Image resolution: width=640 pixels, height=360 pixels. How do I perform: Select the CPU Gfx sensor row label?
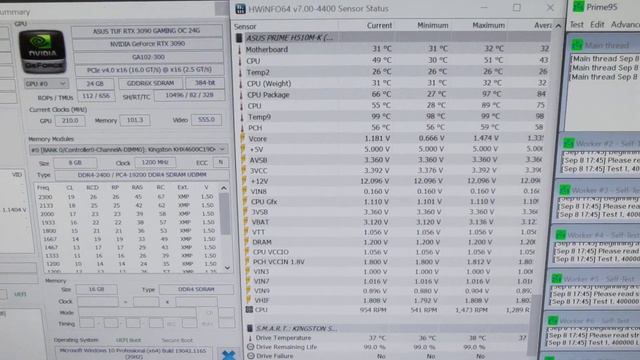pyautogui.click(x=264, y=202)
